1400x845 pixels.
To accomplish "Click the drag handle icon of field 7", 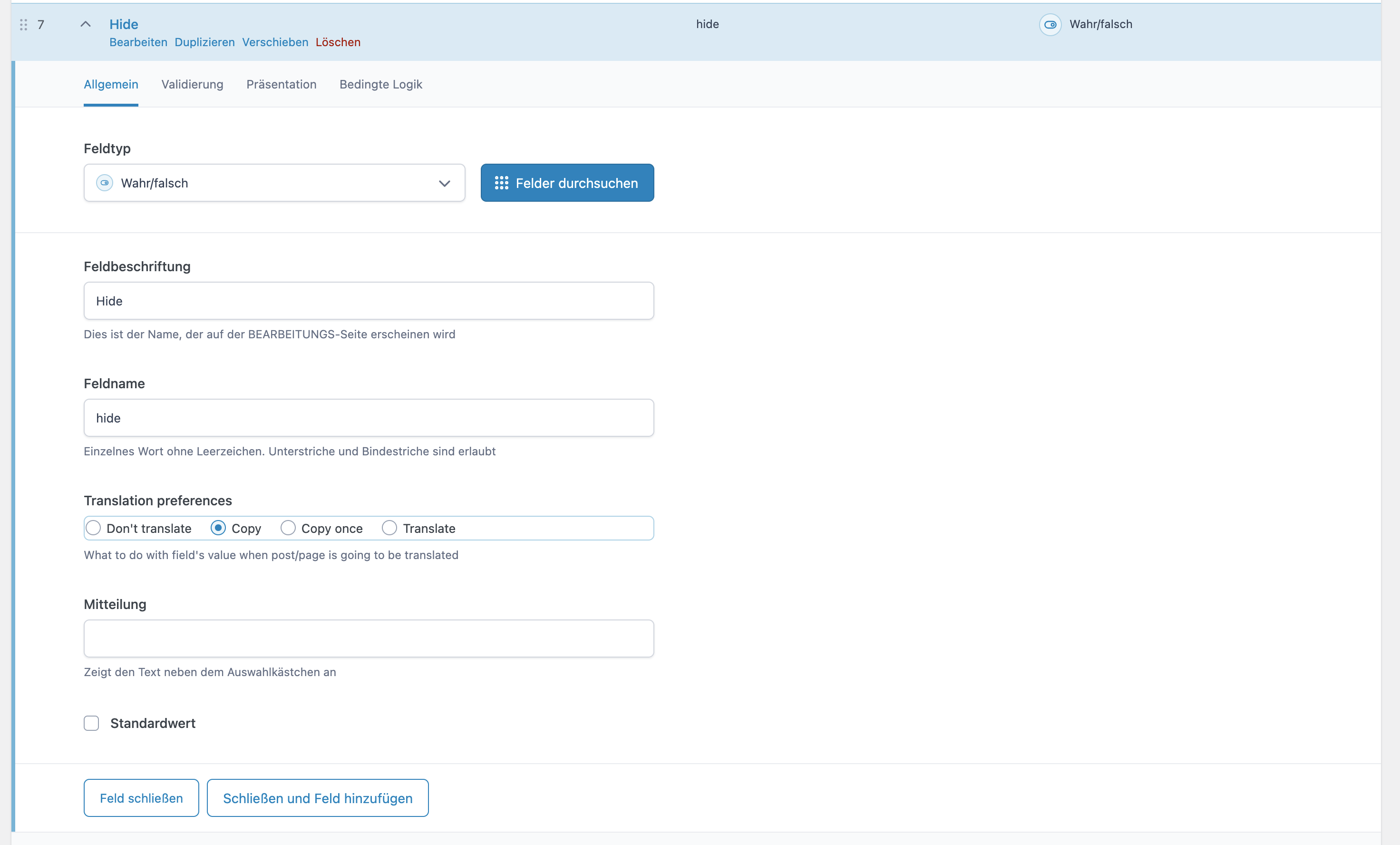I will tap(23, 24).
